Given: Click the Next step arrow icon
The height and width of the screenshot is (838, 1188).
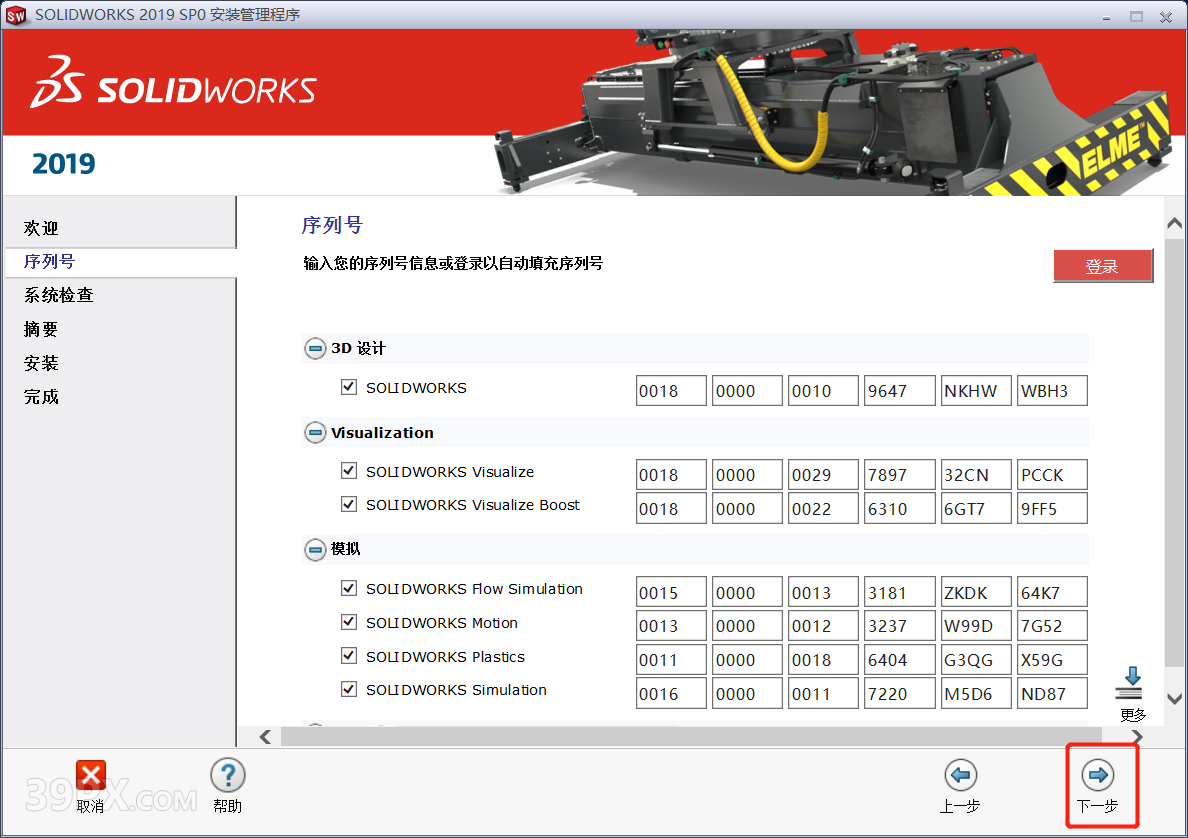Looking at the screenshot, I should 1098,775.
